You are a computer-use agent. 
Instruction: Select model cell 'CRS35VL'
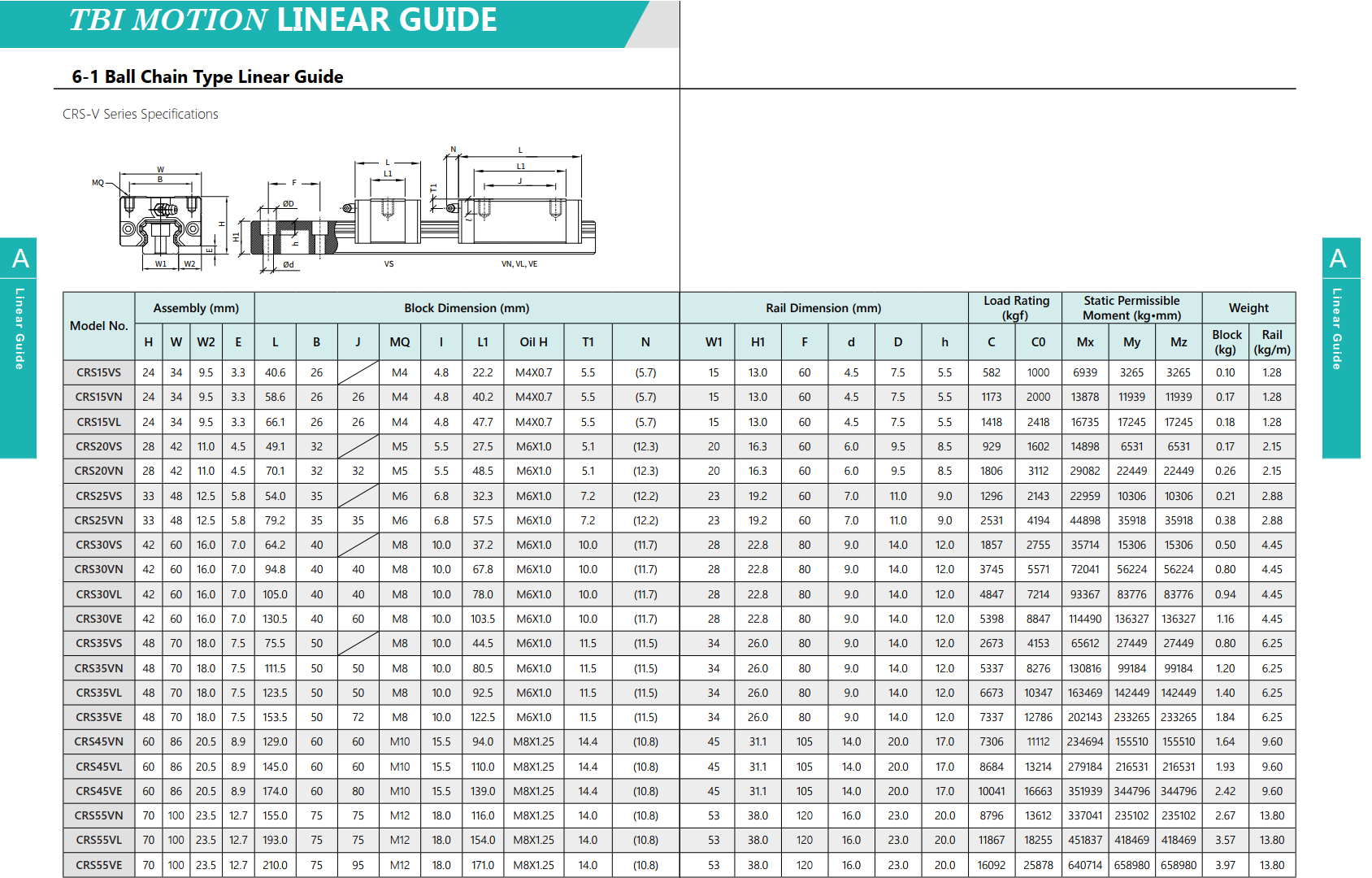tap(99, 693)
